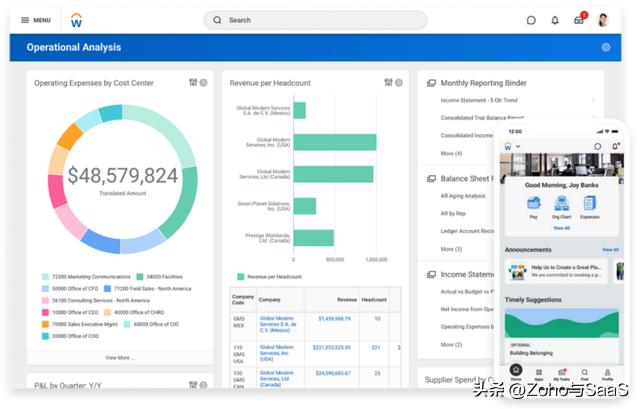Screen dimensions: 640x409
Task: Click the Search input field
Action: tap(315, 20)
